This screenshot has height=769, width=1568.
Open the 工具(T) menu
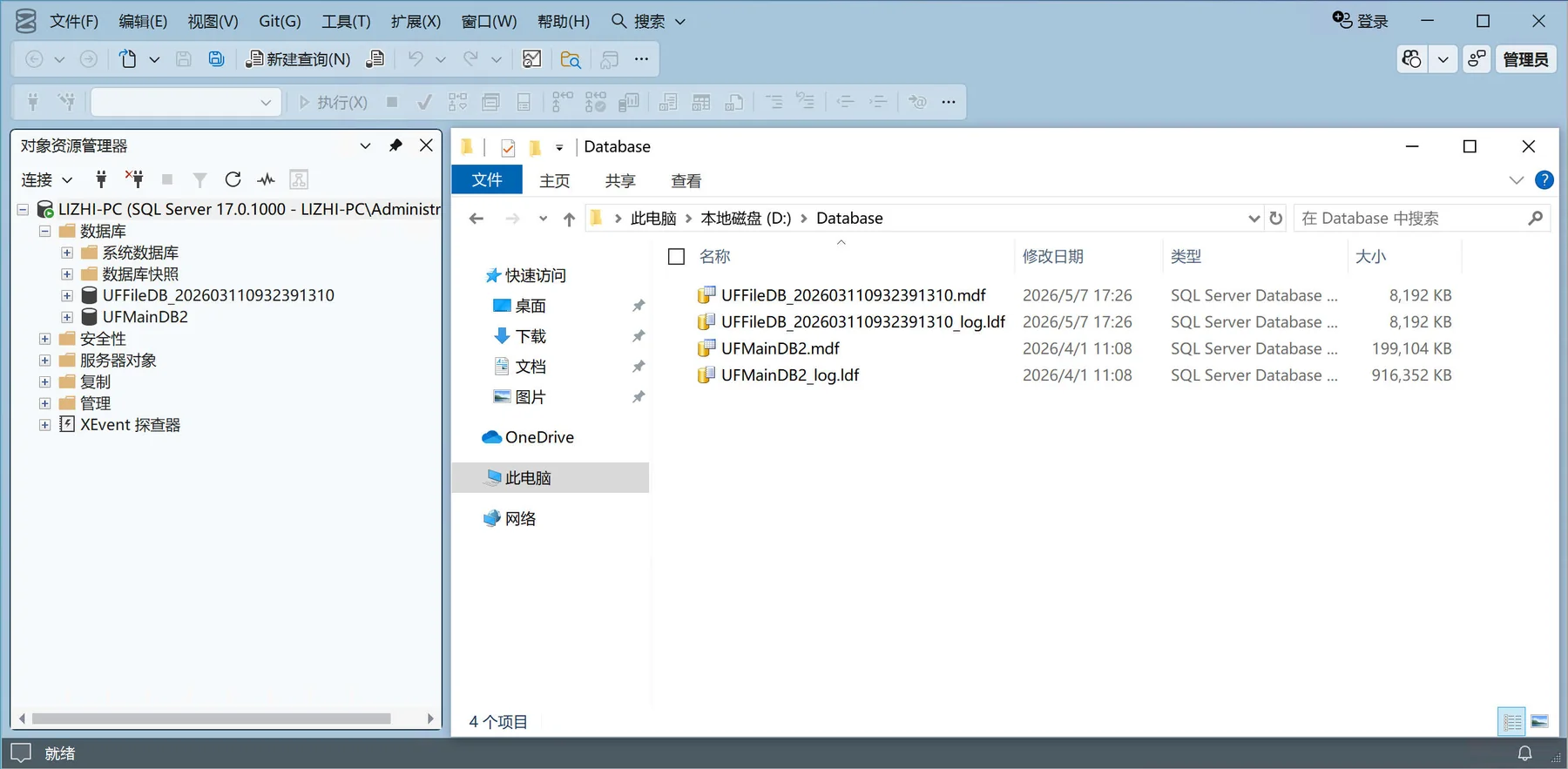pos(346,21)
